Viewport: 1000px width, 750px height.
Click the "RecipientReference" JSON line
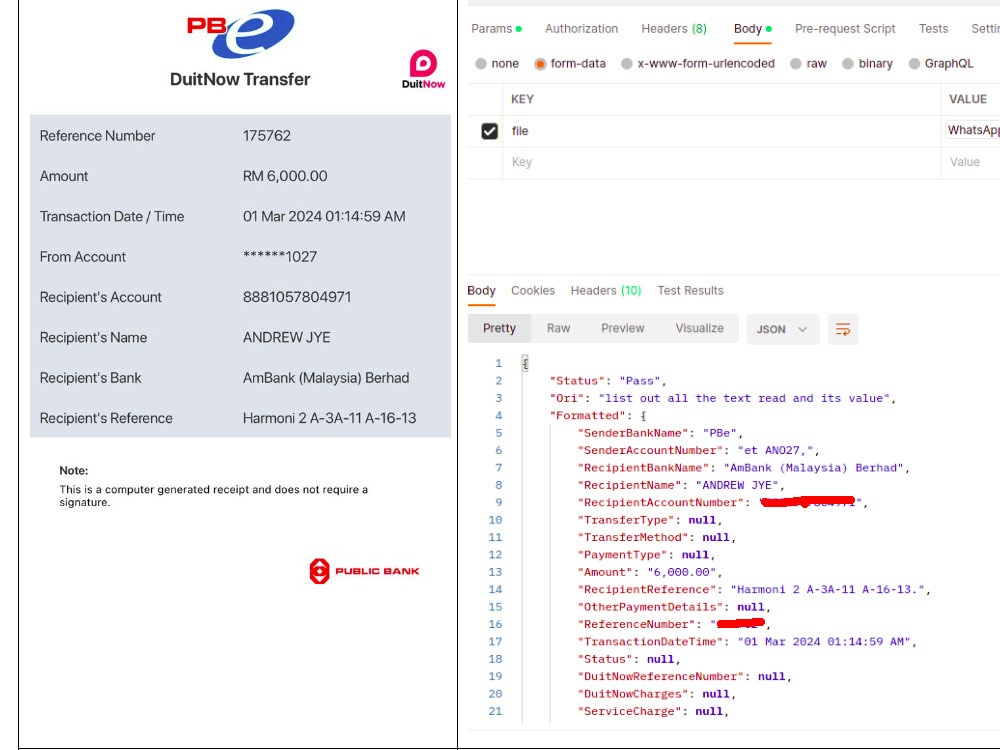[754, 589]
